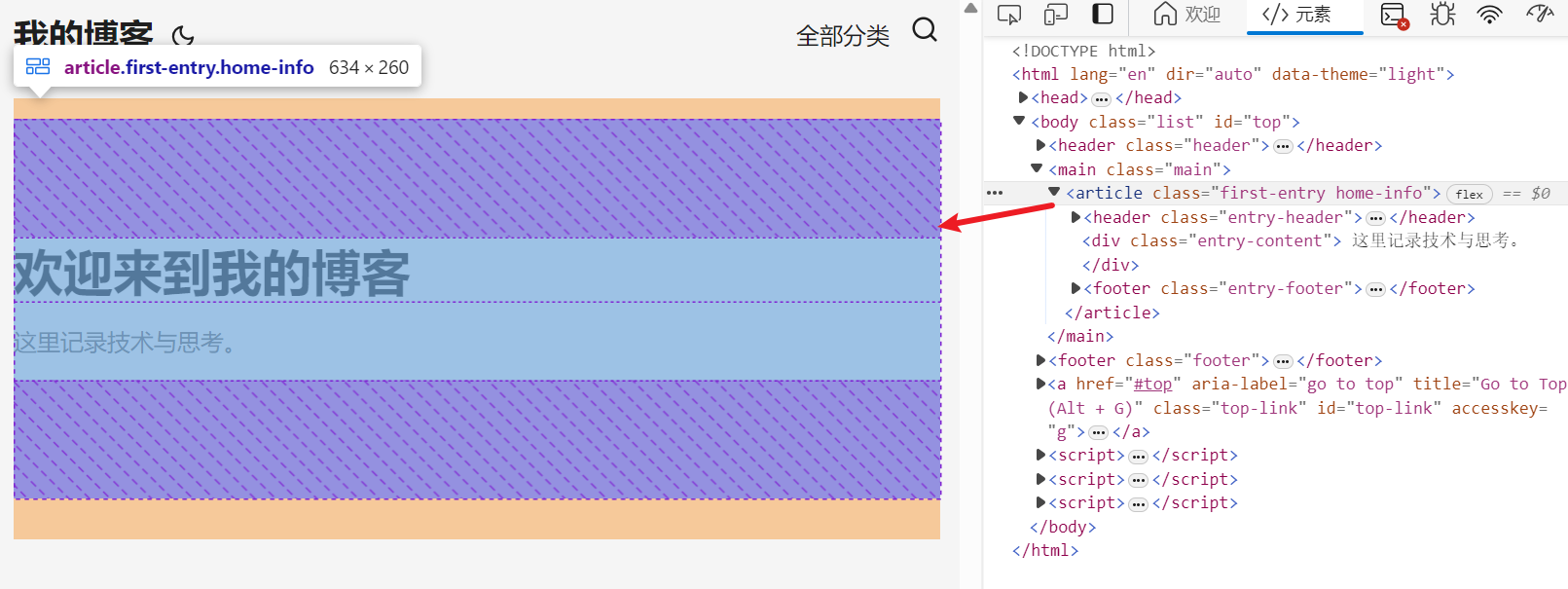
Task: Expand the header class="header" node
Action: coord(1040,146)
